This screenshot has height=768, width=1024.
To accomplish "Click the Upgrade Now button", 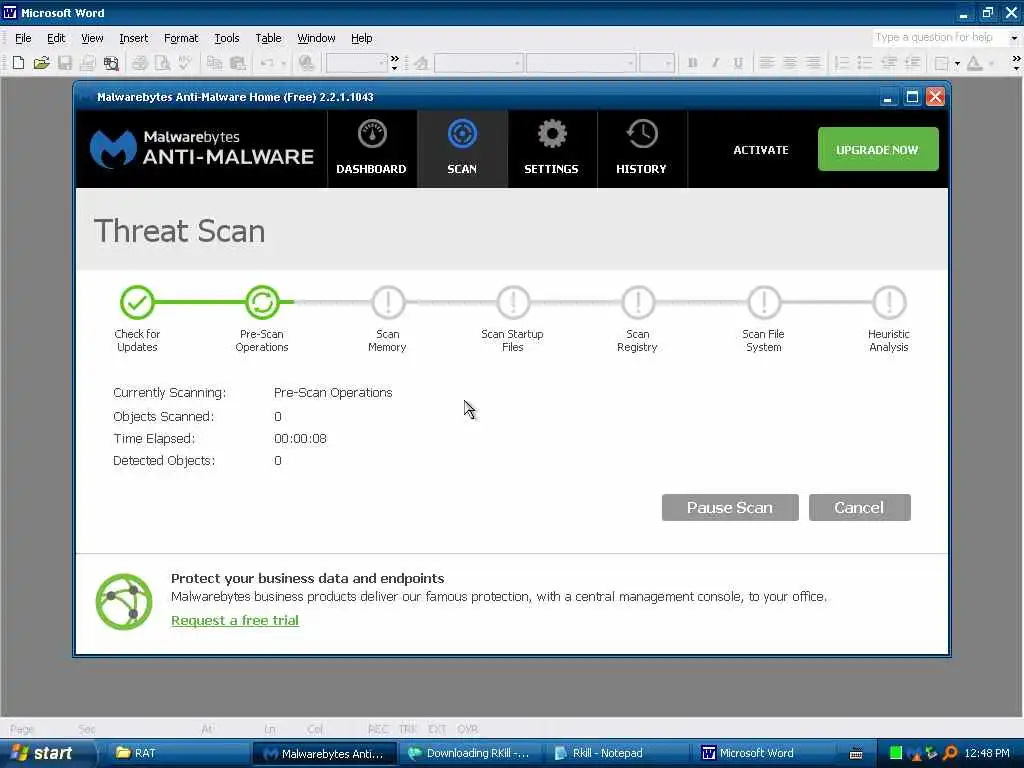I will [x=878, y=150].
